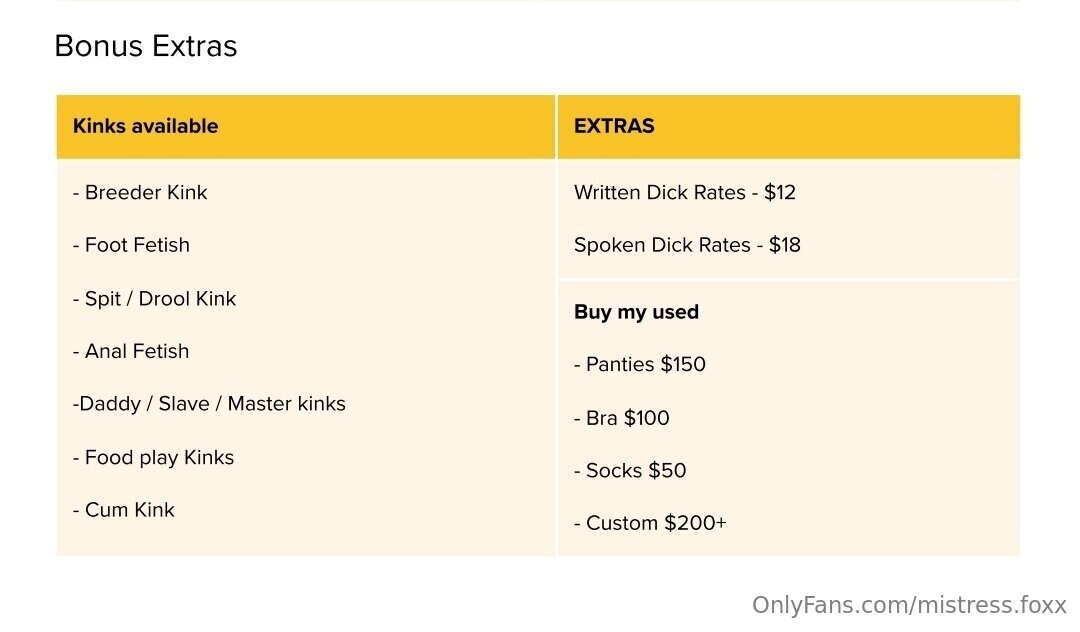Pick the Foot Fetish list entry
Image resolution: width=1080 pixels, height=632 pixels.
pyautogui.click(x=131, y=245)
